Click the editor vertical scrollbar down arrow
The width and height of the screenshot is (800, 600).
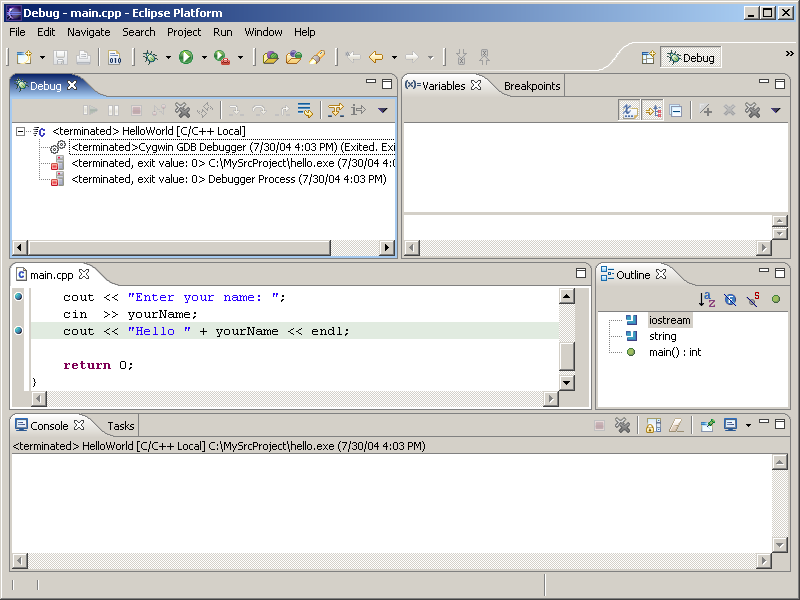pyautogui.click(x=567, y=382)
